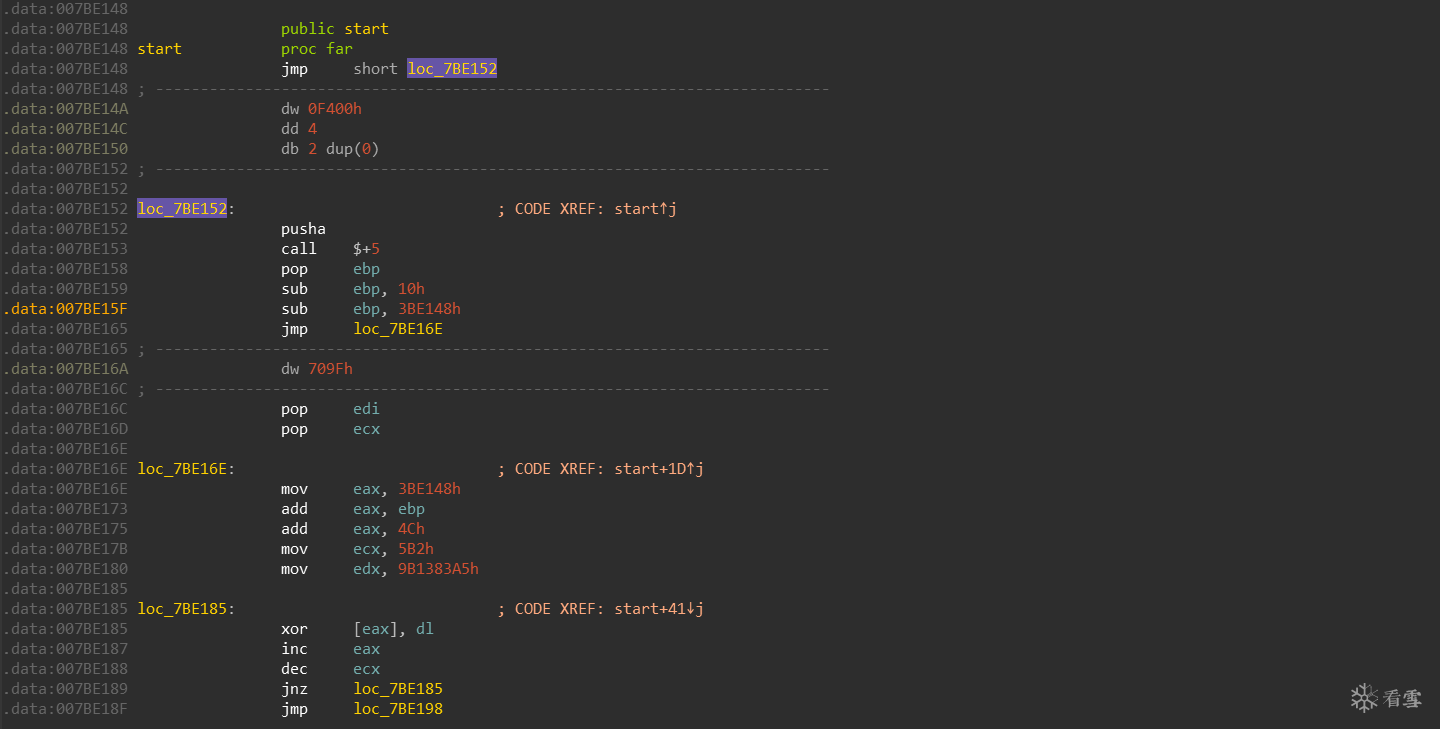This screenshot has height=729, width=1440.
Task: Select the 709Fh data word
Action: (x=330, y=369)
